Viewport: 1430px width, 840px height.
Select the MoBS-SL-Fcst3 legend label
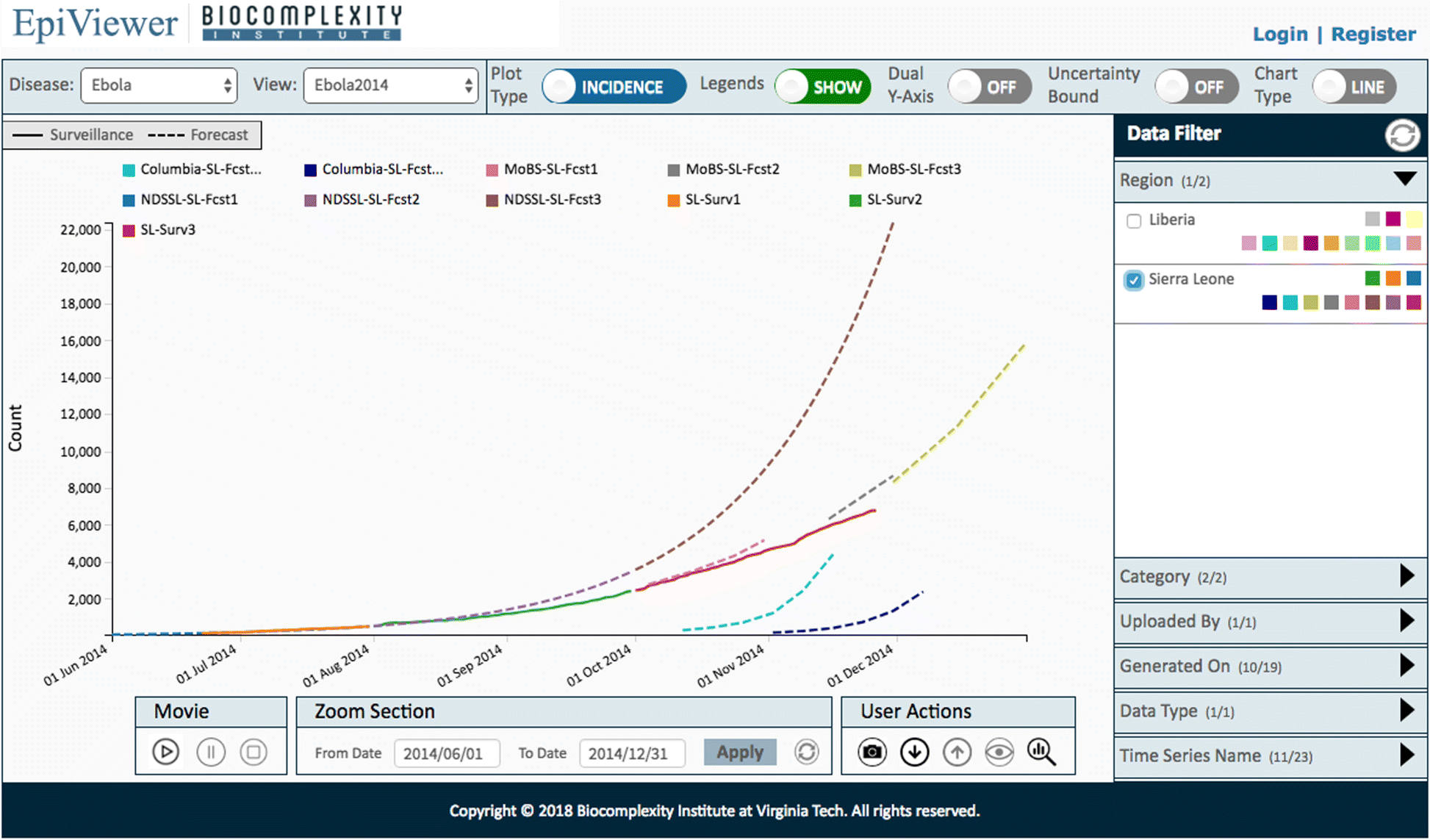pyautogui.click(x=914, y=170)
